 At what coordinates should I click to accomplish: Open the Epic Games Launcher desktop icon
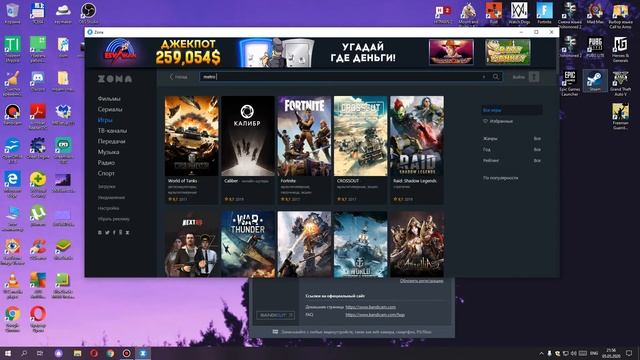569,83
